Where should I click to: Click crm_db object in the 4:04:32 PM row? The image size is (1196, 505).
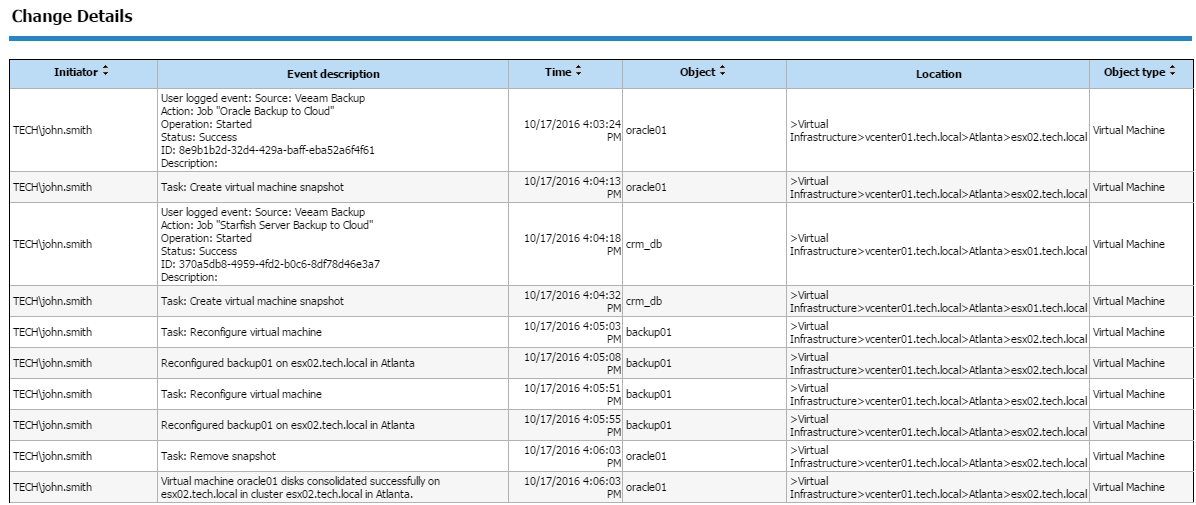643,301
